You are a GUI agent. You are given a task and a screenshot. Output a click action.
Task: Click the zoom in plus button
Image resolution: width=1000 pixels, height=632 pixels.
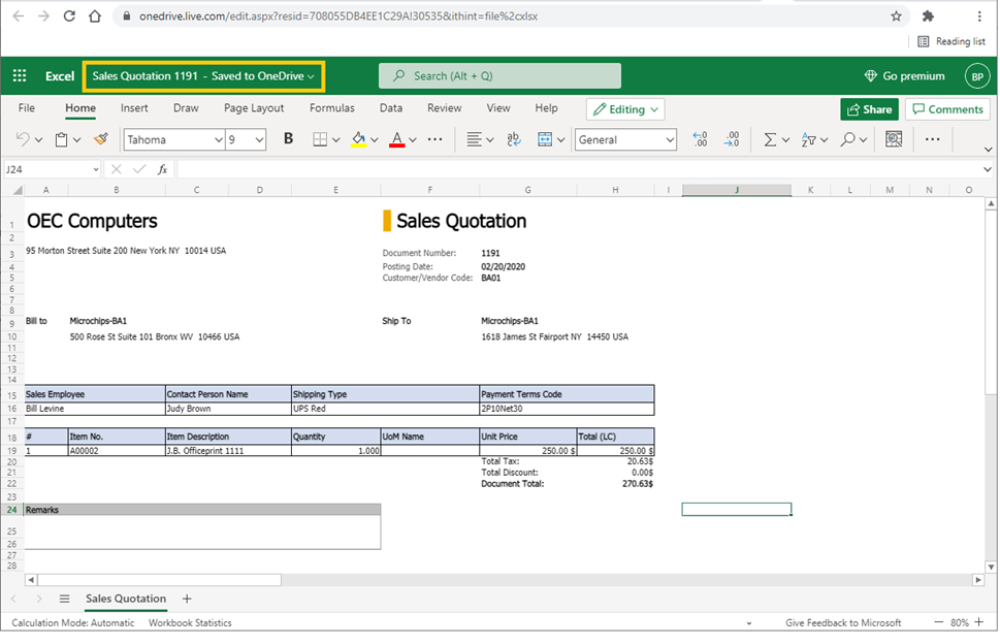point(979,622)
